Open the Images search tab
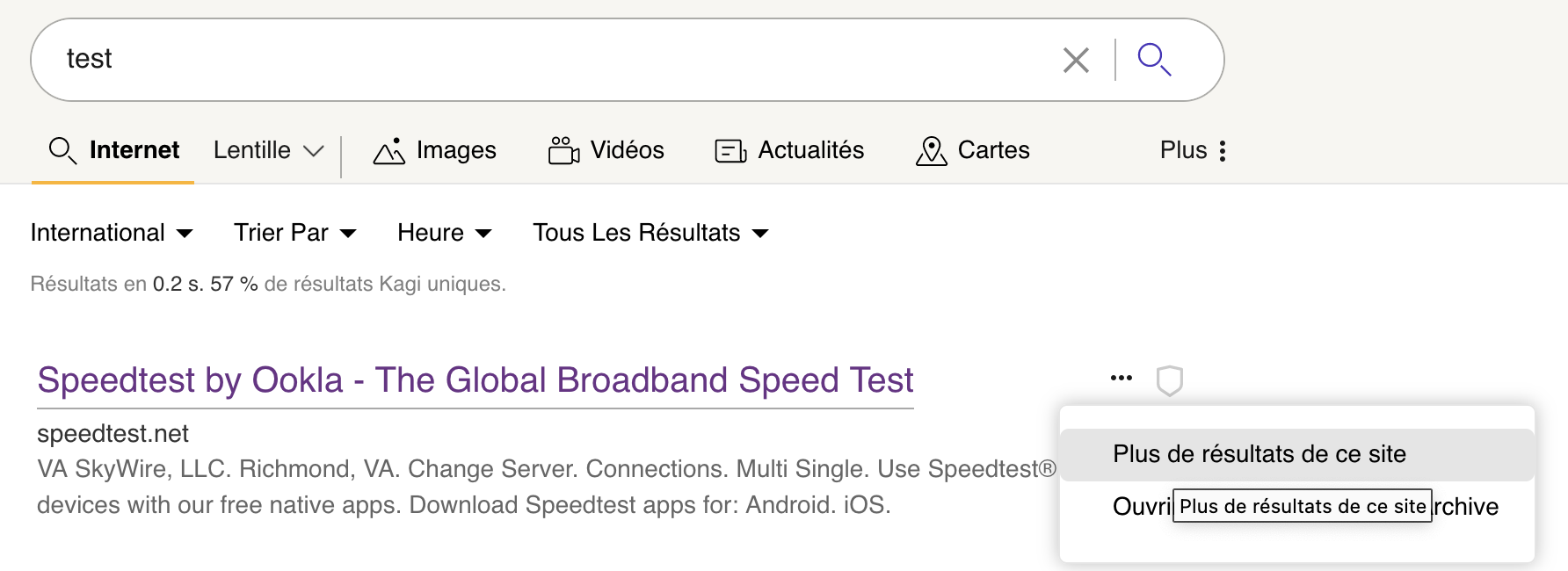 point(435,150)
